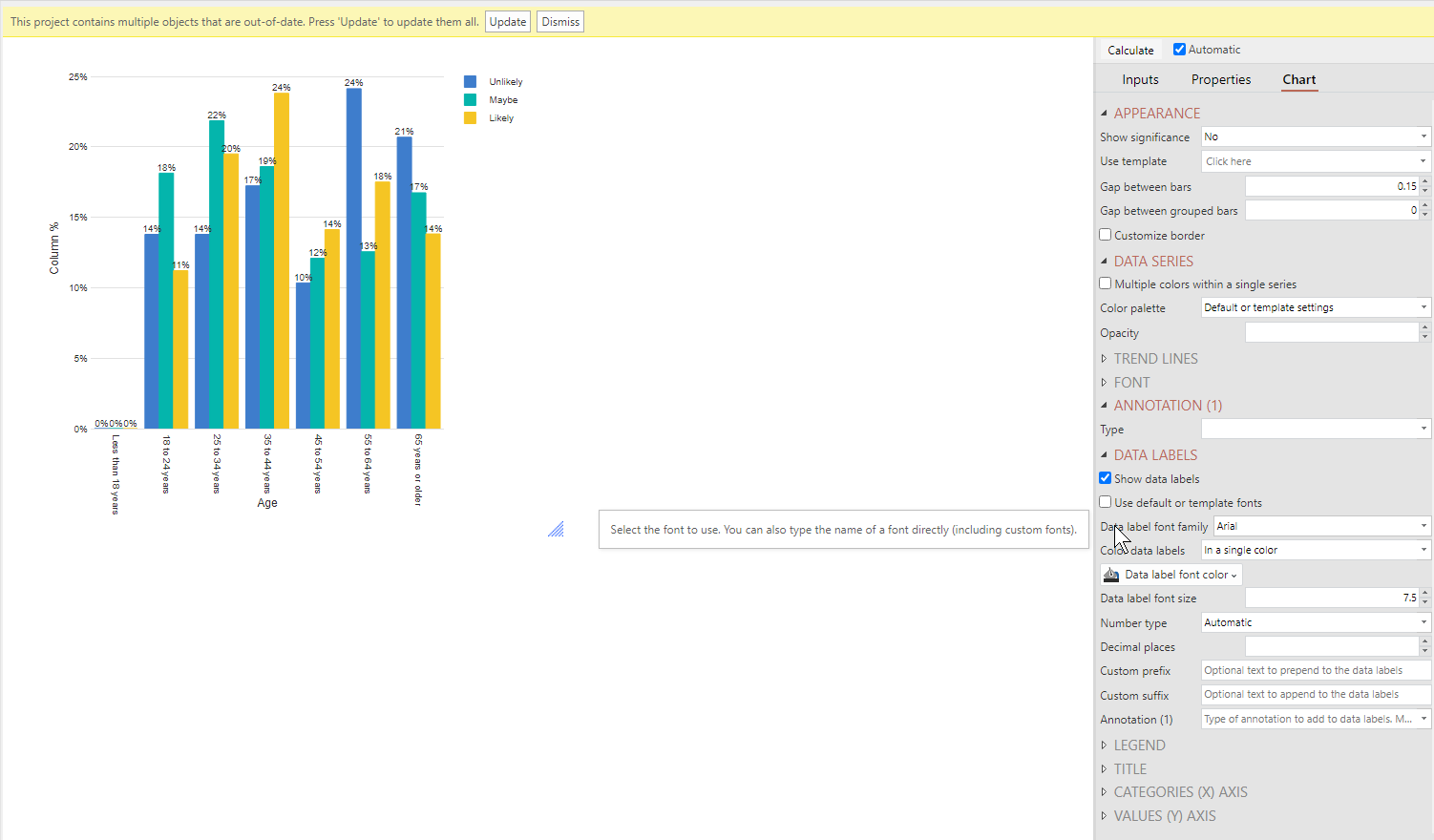Switch to the Inputs tab
The width and height of the screenshot is (1434, 840).
pyautogui.click(x=1140, y=80)
